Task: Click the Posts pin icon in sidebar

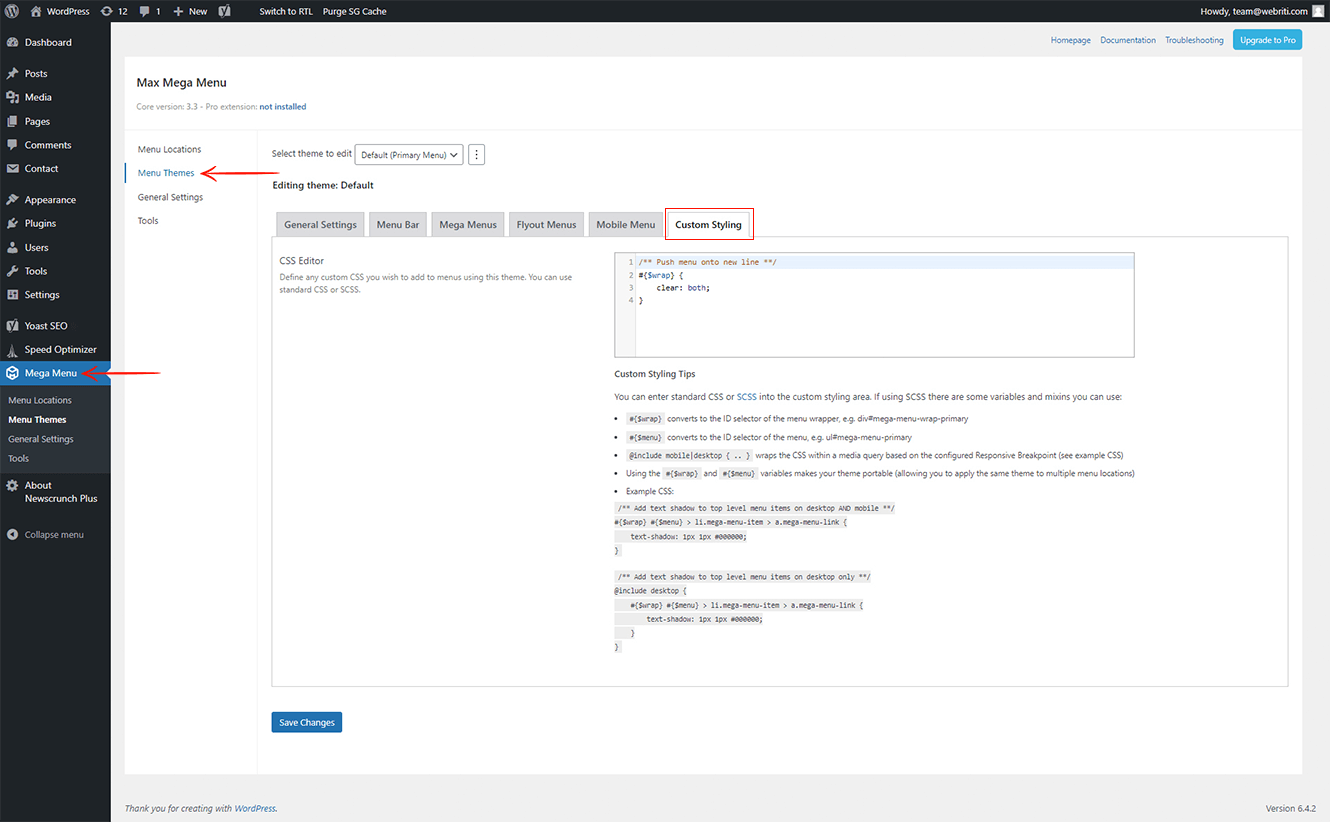Action: point(12,74)
